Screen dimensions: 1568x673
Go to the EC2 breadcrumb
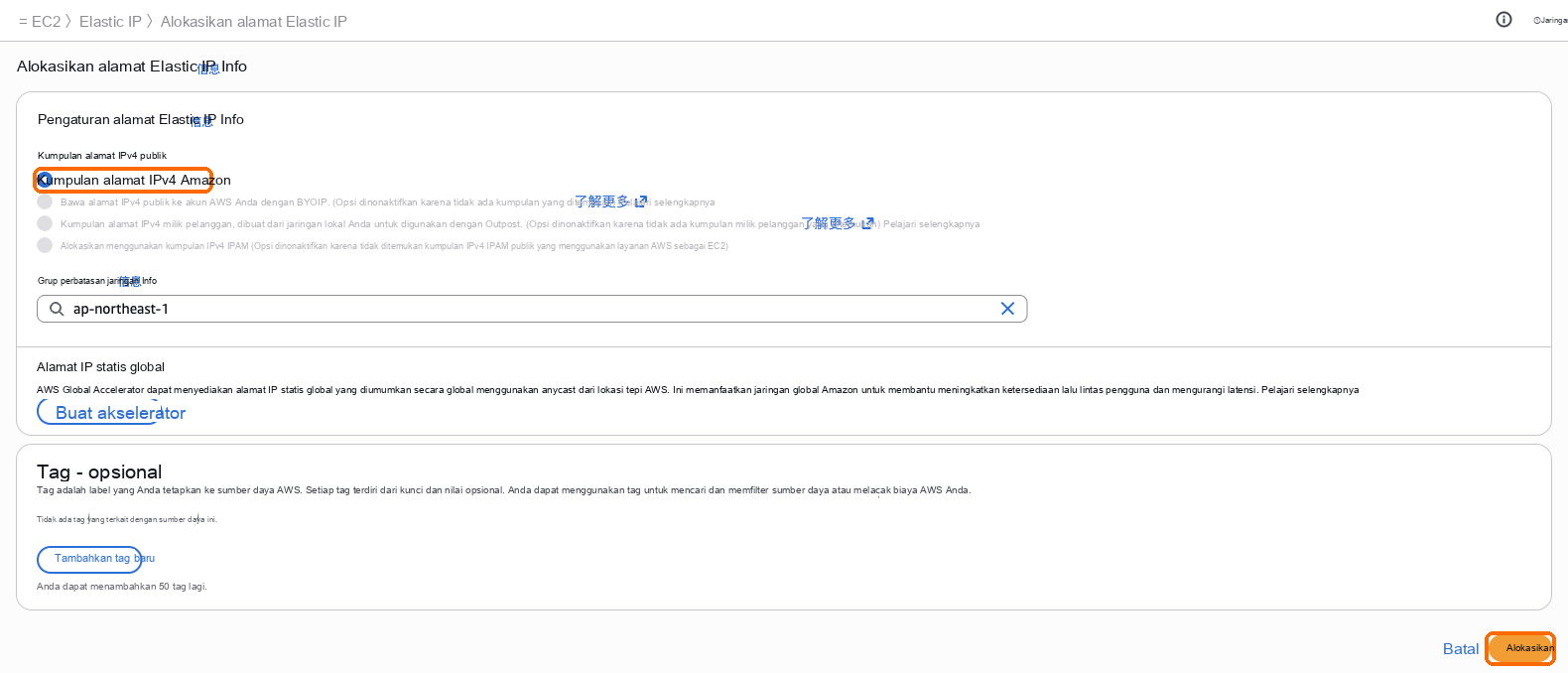46,22
